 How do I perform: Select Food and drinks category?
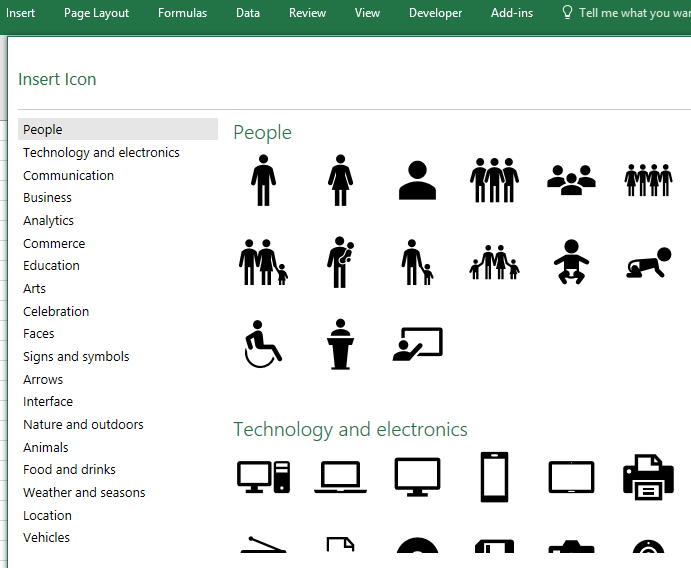[69, 469]
